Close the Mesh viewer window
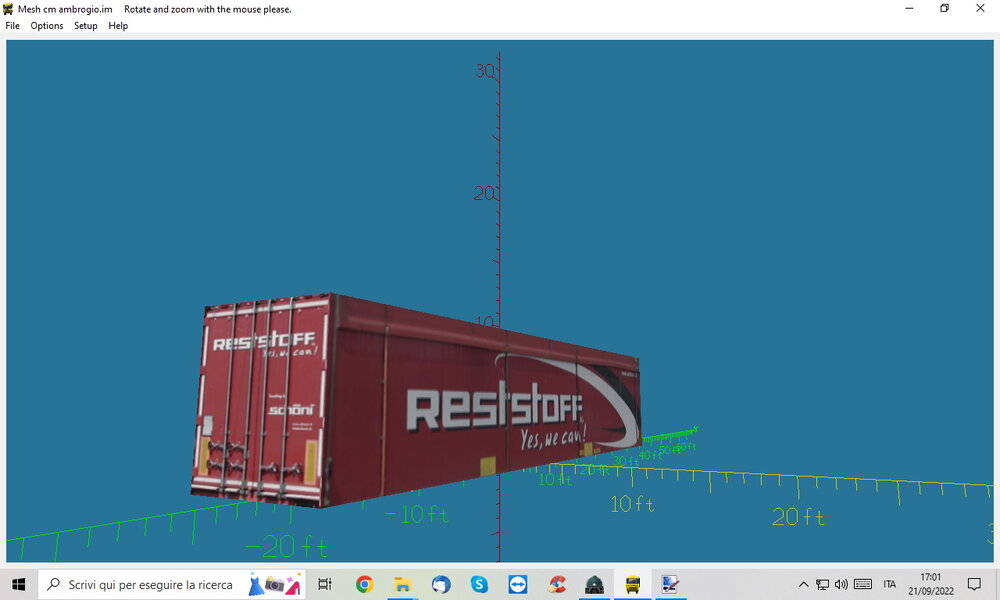 [x=980, y=8]
